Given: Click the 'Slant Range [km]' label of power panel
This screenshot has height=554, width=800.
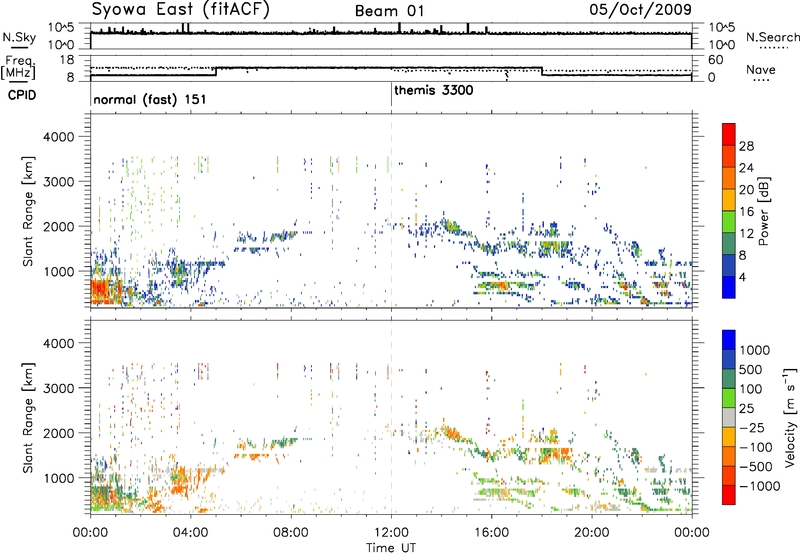Looking at the screenshot, I should (28, 211).
